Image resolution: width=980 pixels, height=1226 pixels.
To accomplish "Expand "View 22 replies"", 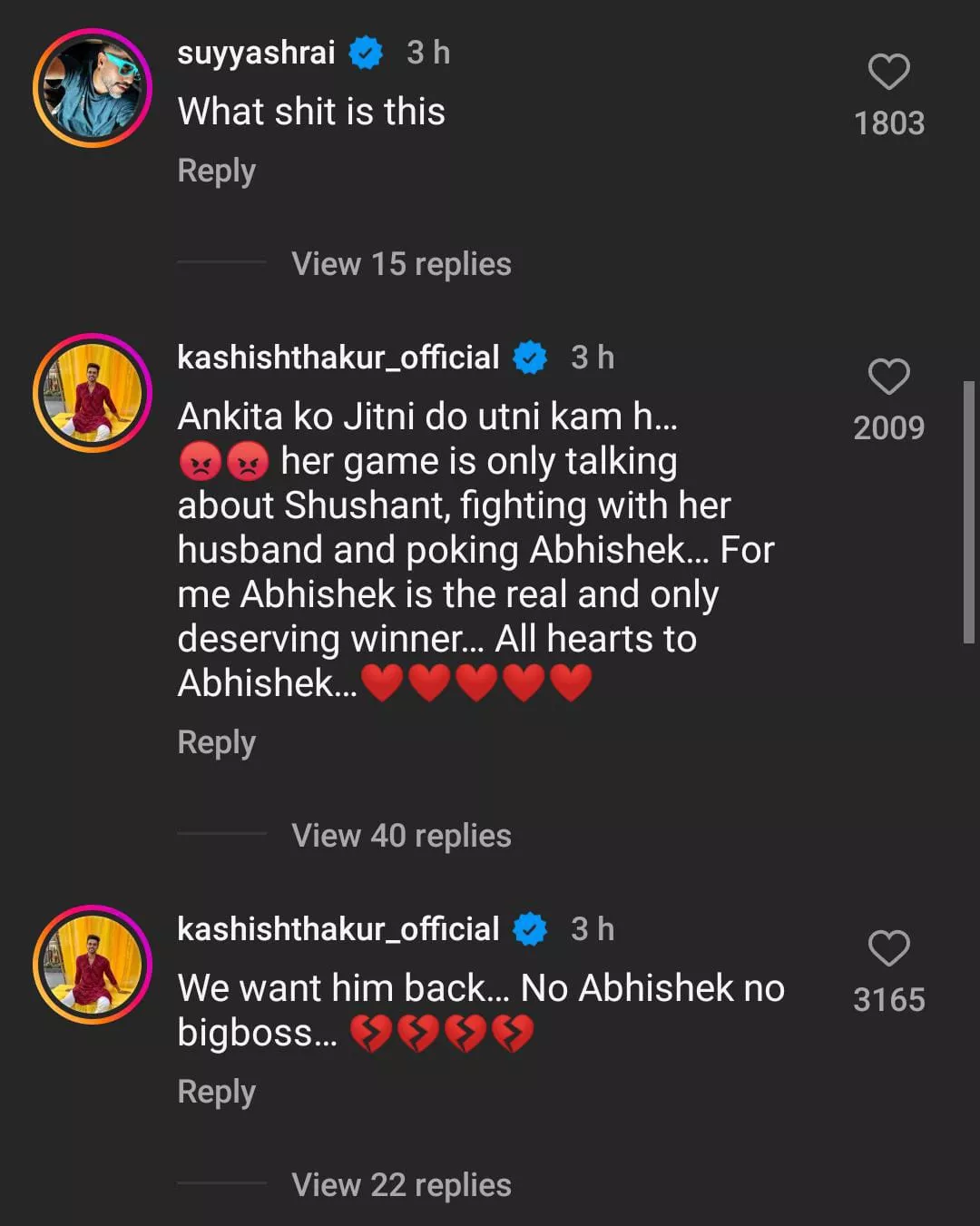I will tap(401, 1185).
